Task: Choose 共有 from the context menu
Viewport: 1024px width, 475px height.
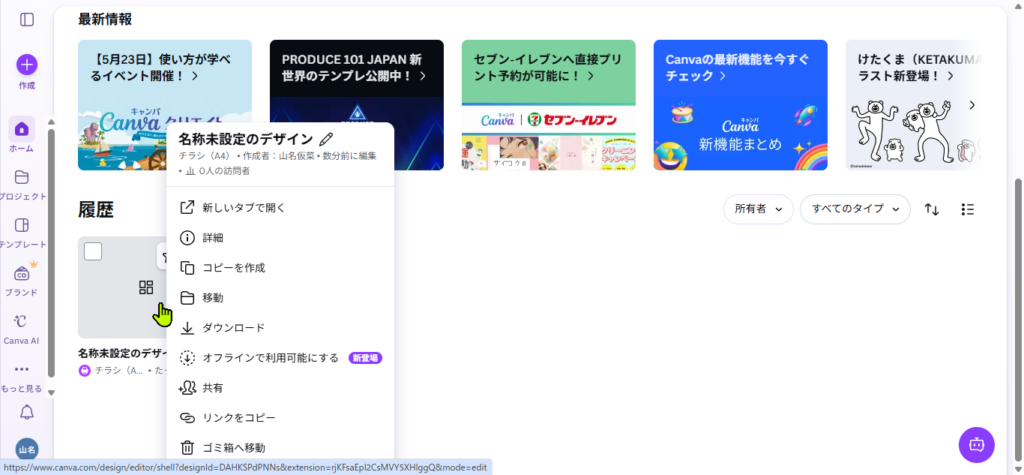Action: (x=280, y=388)
